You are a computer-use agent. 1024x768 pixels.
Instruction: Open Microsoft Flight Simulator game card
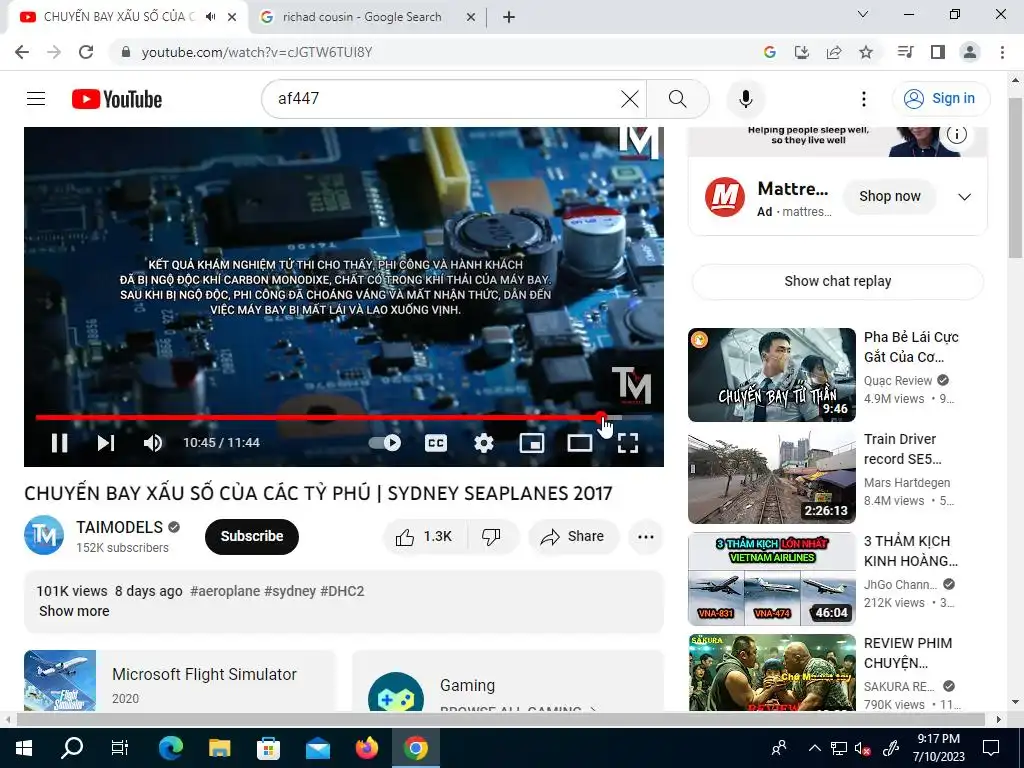[x=180, y=680]
